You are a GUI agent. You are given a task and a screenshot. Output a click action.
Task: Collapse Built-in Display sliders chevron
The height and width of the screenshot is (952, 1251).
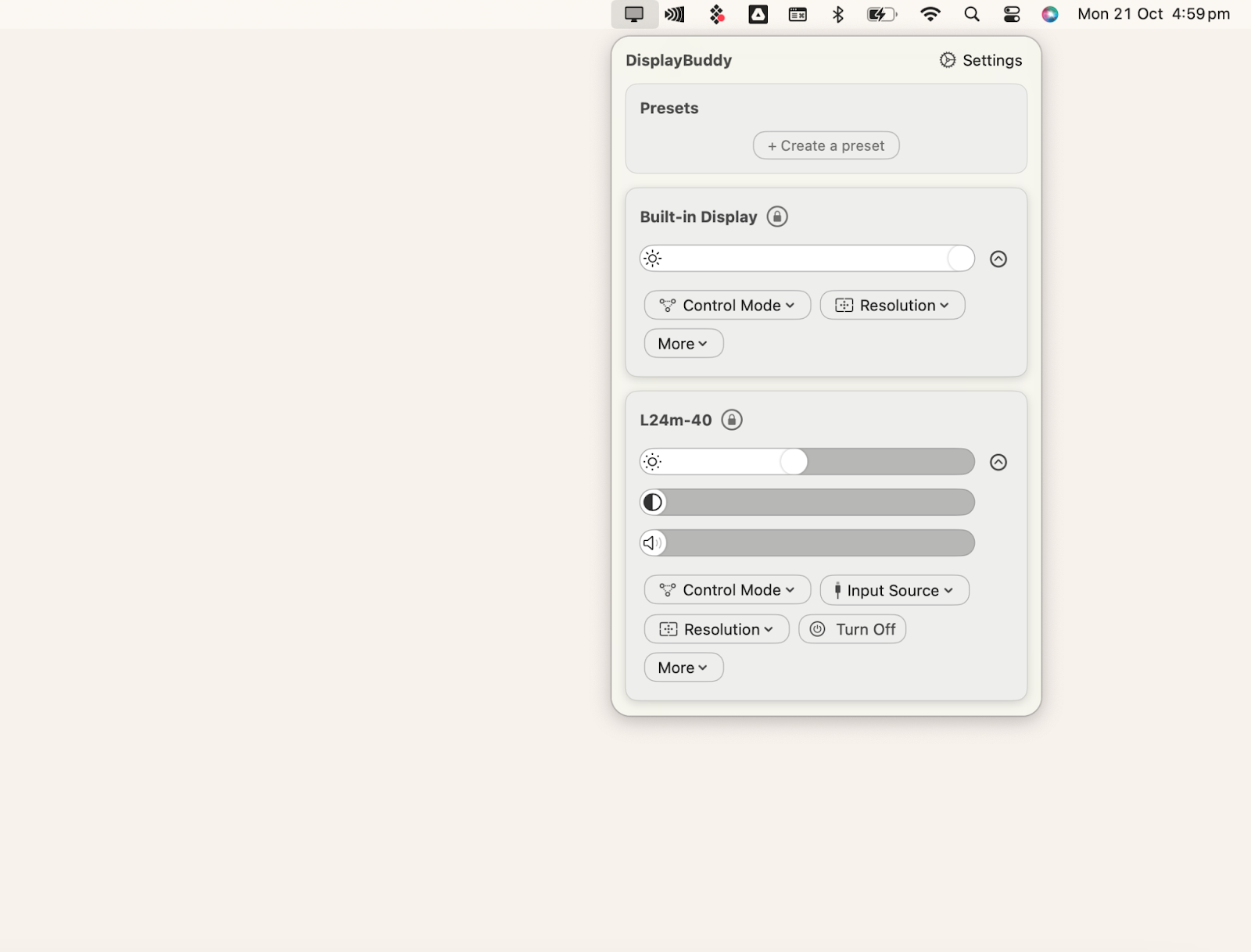point(998,259)
